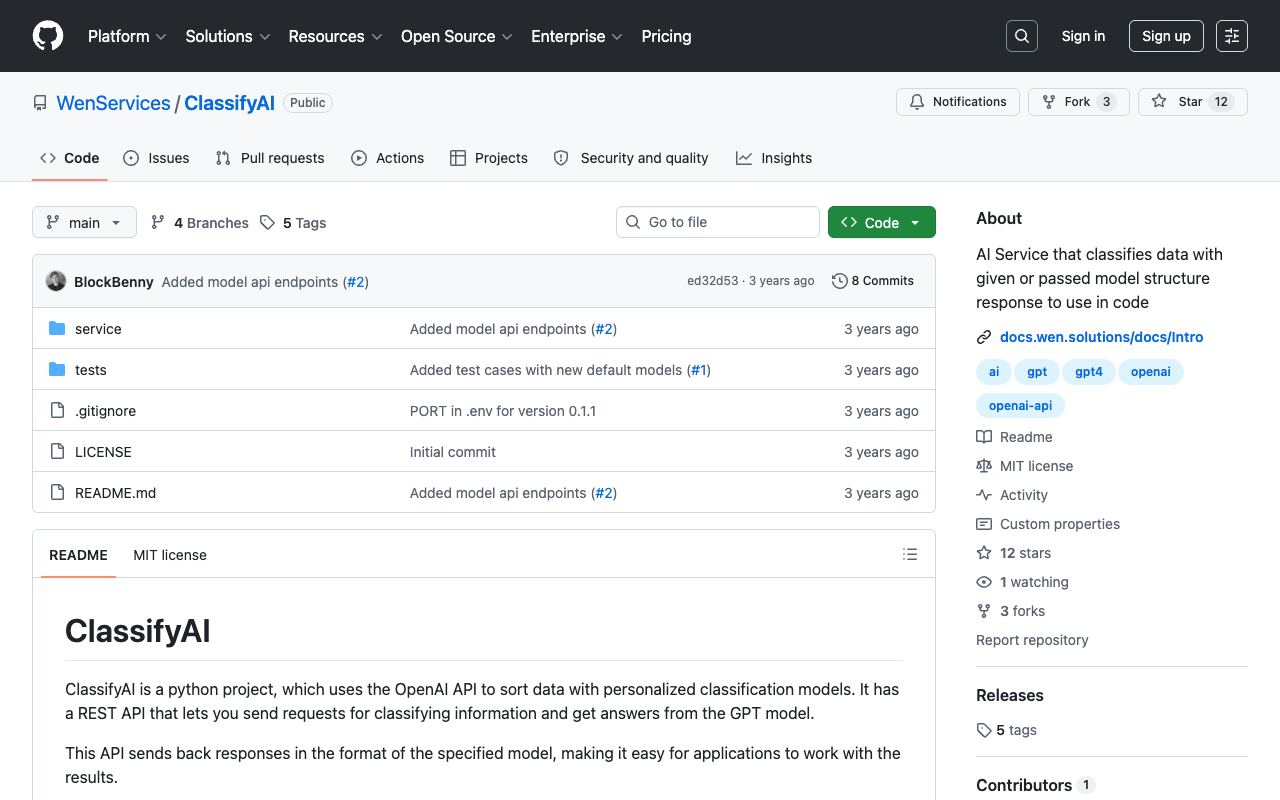The height and width of the screenshot is (800, 1280).
Task: Click the openai topic tag
Action: [x=1151, y=372]
